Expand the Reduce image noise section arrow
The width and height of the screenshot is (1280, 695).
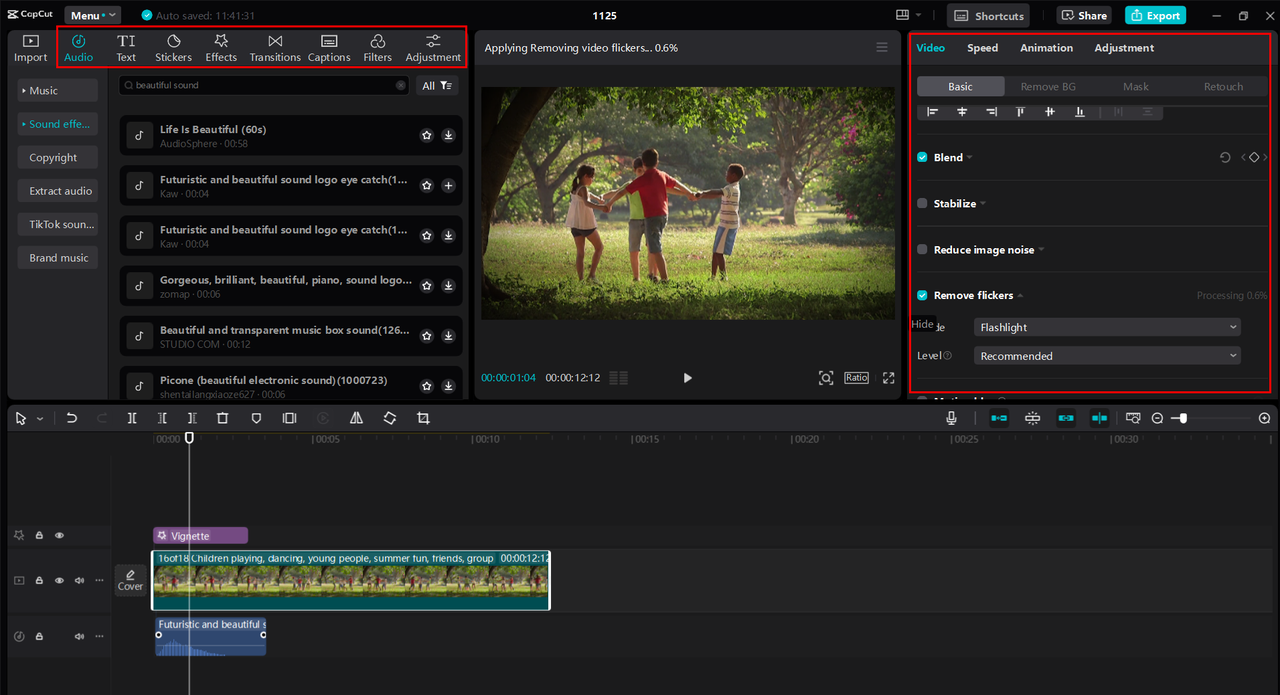pos(1041,250)
